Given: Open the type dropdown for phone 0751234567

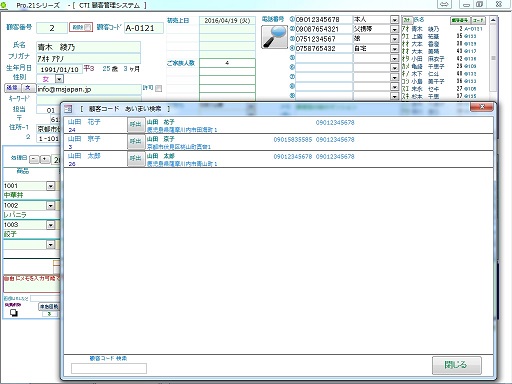Looking at the screenshot, I should [x=394, y=39].
